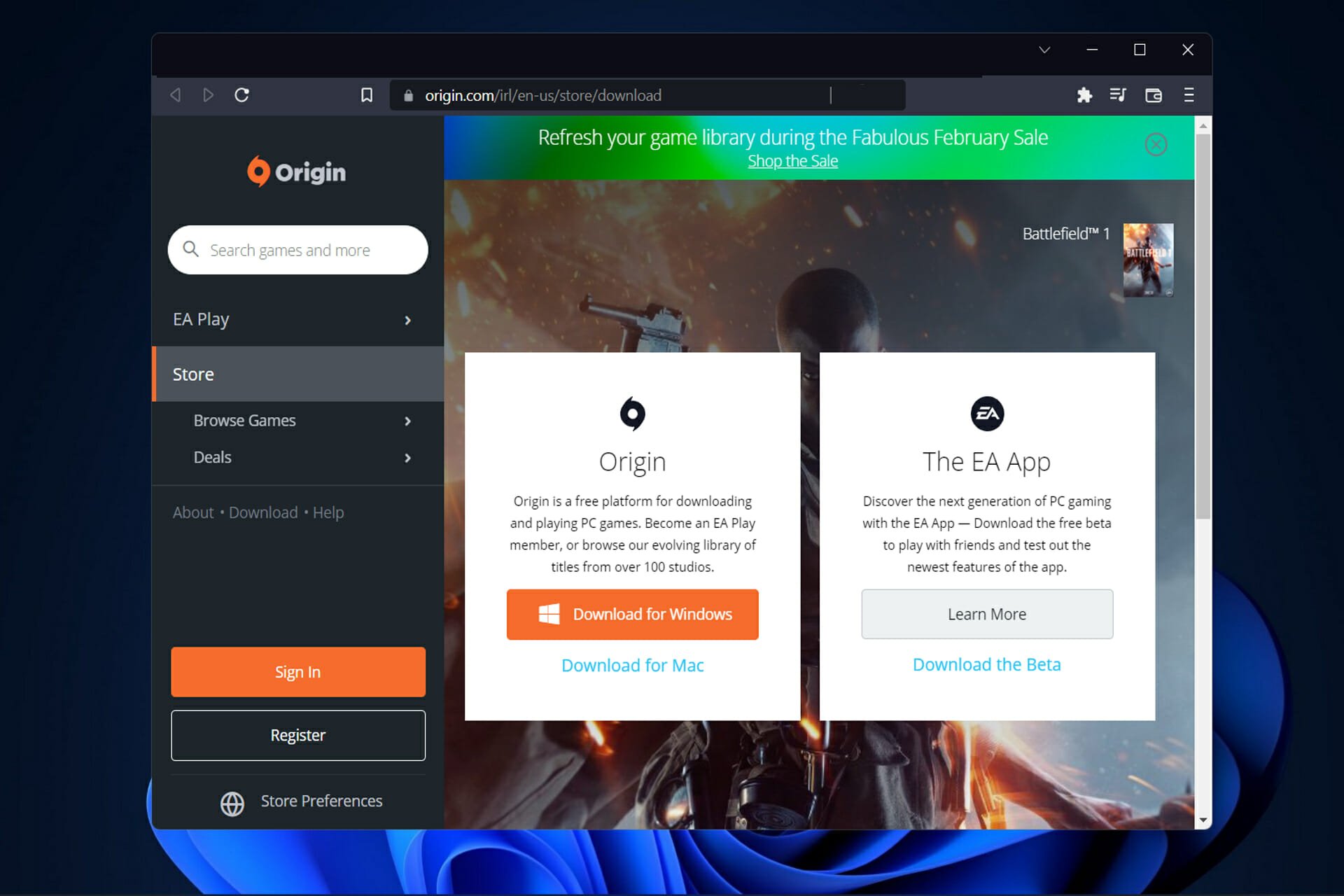This screenshot has width=1344, height=896.
Task: Click the Battlefield 1 game thumbnail
Action: (x=1147, y=260)
